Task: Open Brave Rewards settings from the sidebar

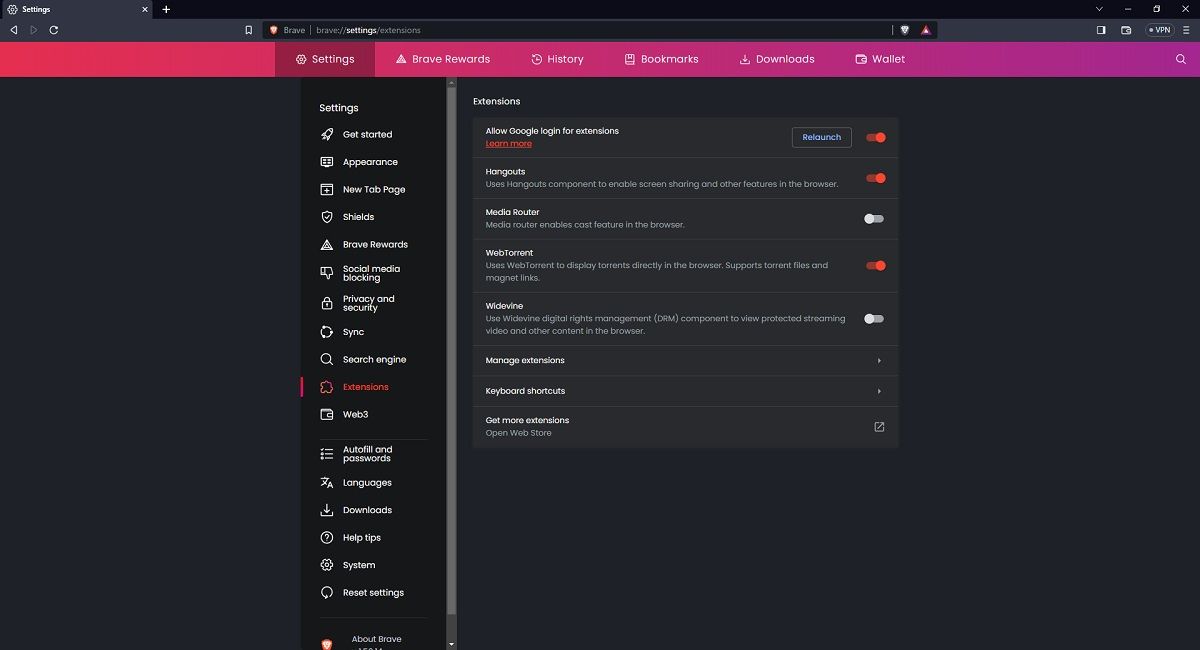Action: coord(375,244)
